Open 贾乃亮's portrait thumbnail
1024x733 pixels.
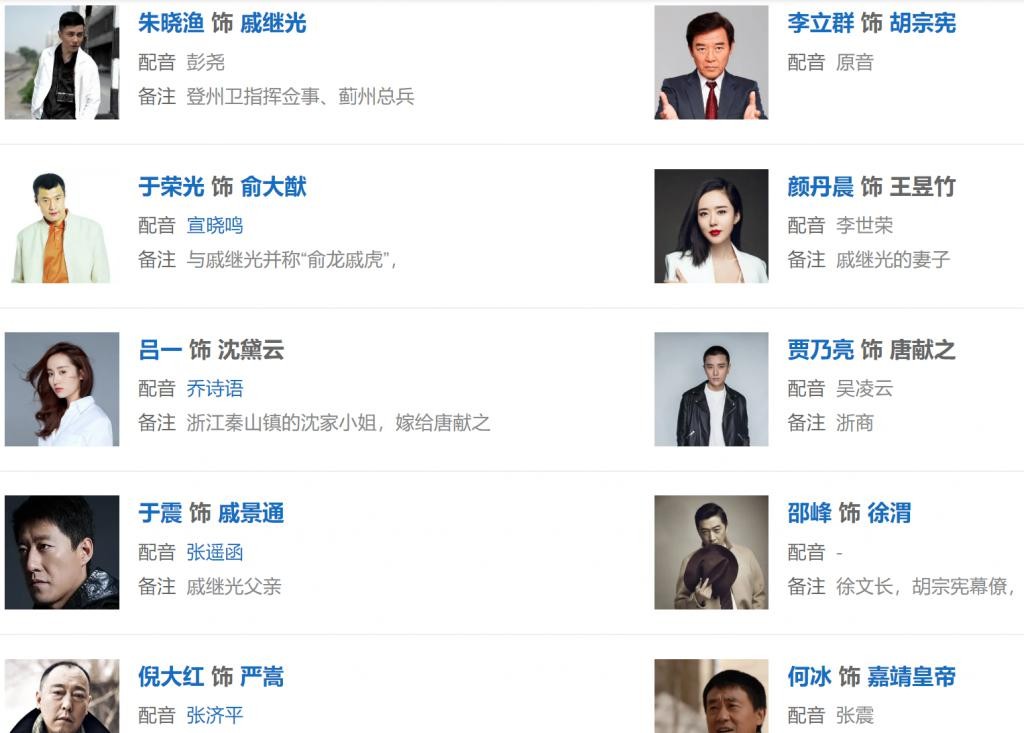(711, 389)
